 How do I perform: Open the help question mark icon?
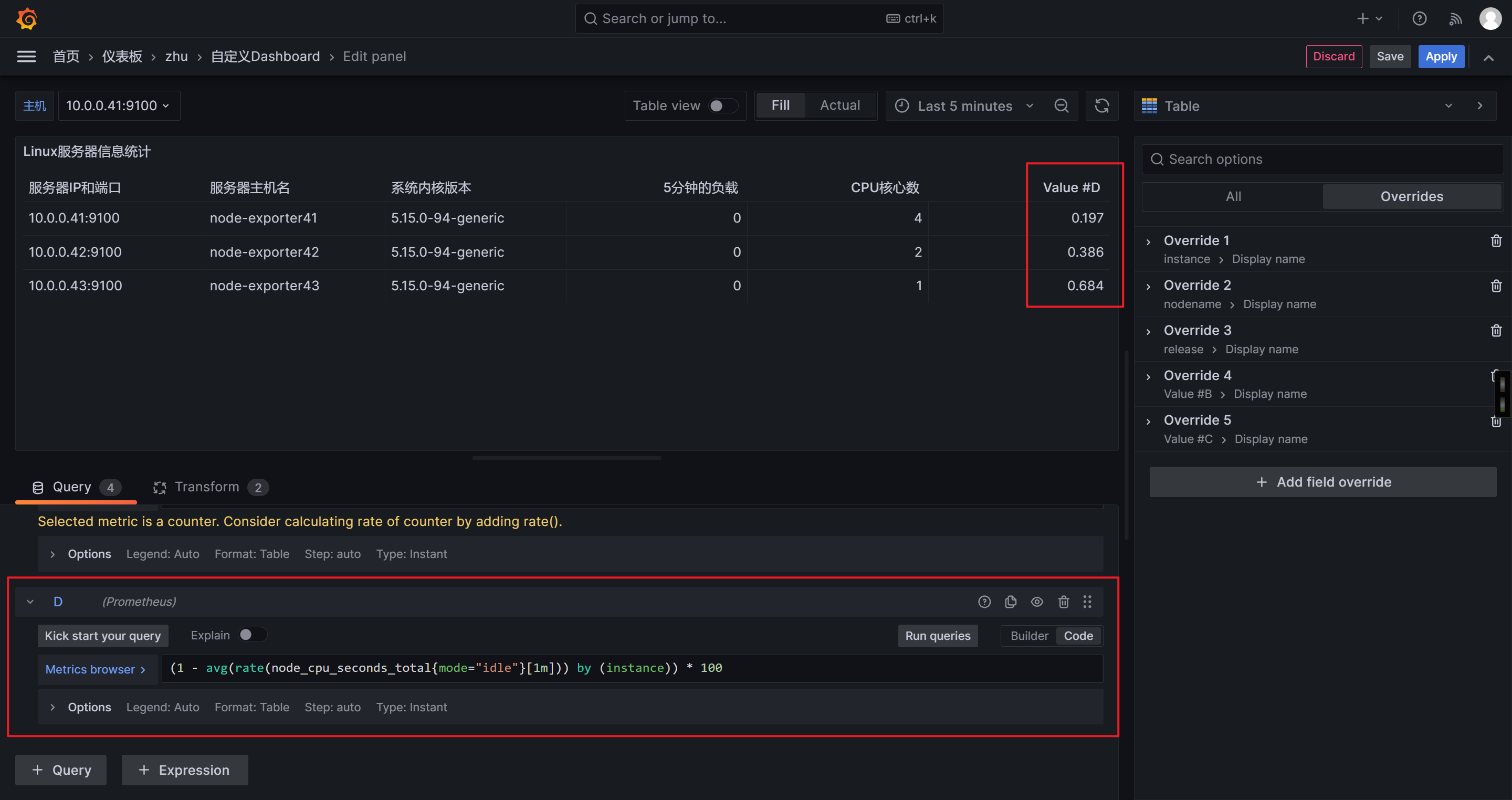pyautogui.click(x=1419, y=19)
